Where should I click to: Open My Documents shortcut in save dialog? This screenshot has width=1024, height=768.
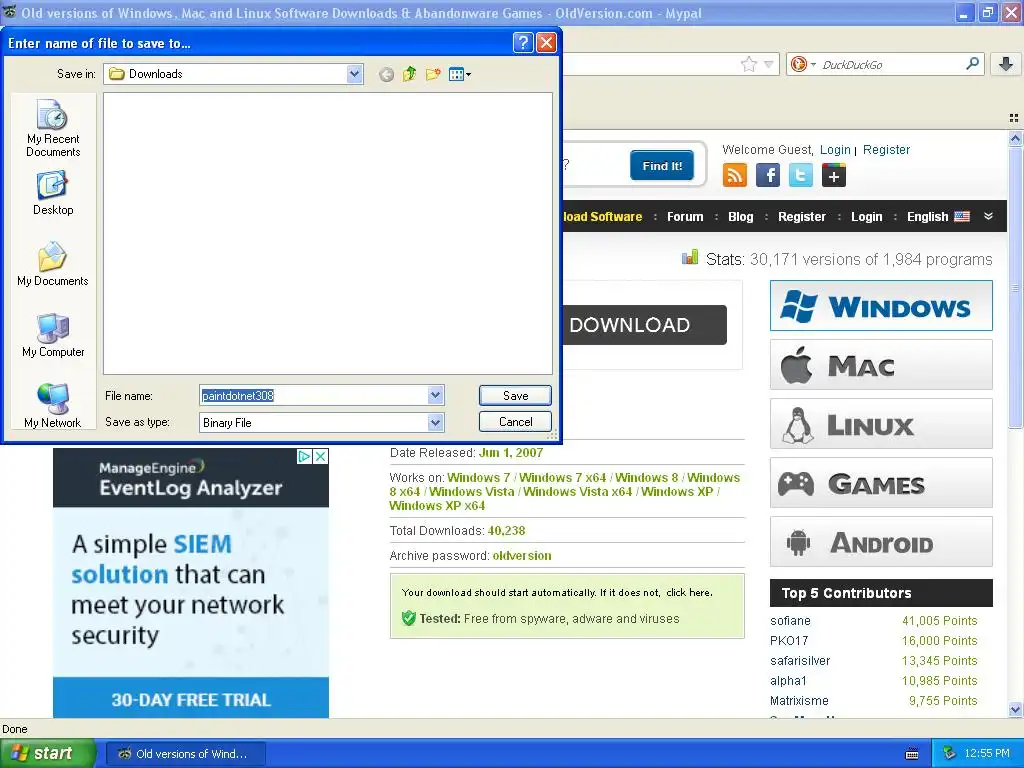tap(53, 264)
